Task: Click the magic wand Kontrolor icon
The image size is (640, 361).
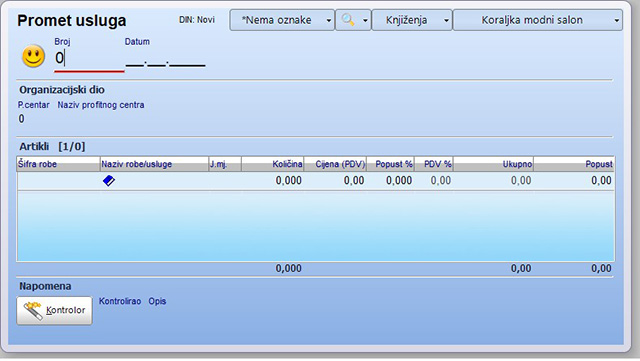Action: [33, 311]
